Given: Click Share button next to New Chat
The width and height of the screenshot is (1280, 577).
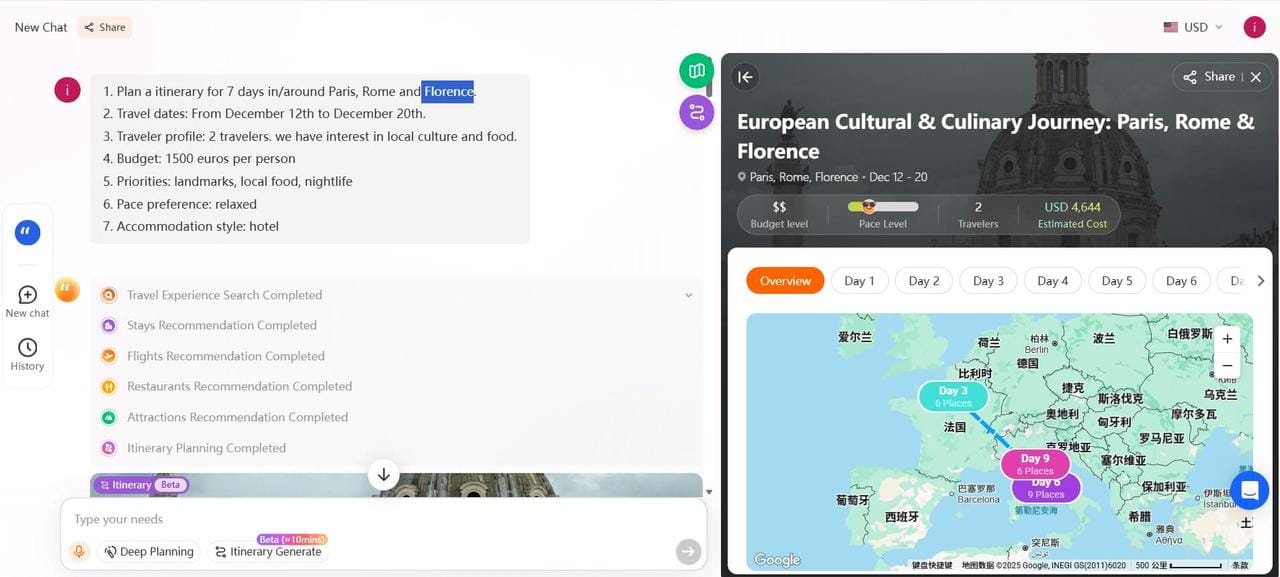Looking at the screenshot, I should point(105,27).
